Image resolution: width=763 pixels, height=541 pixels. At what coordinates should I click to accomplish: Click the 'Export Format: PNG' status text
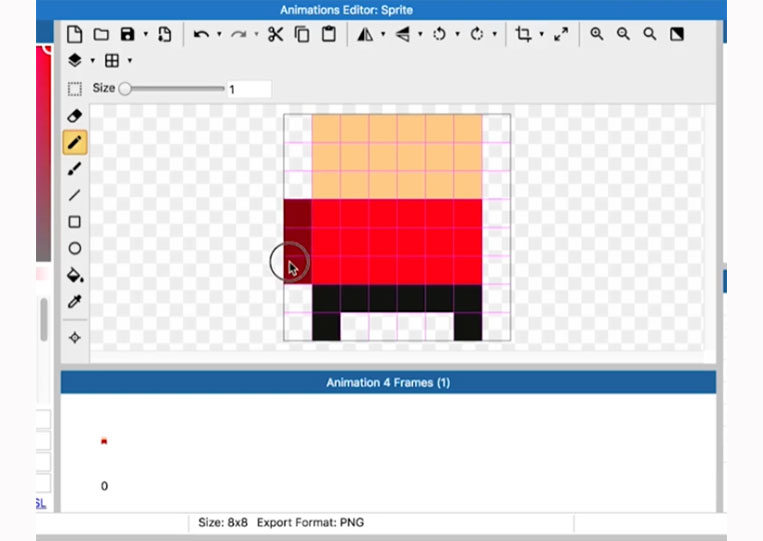tap(310, 523)
